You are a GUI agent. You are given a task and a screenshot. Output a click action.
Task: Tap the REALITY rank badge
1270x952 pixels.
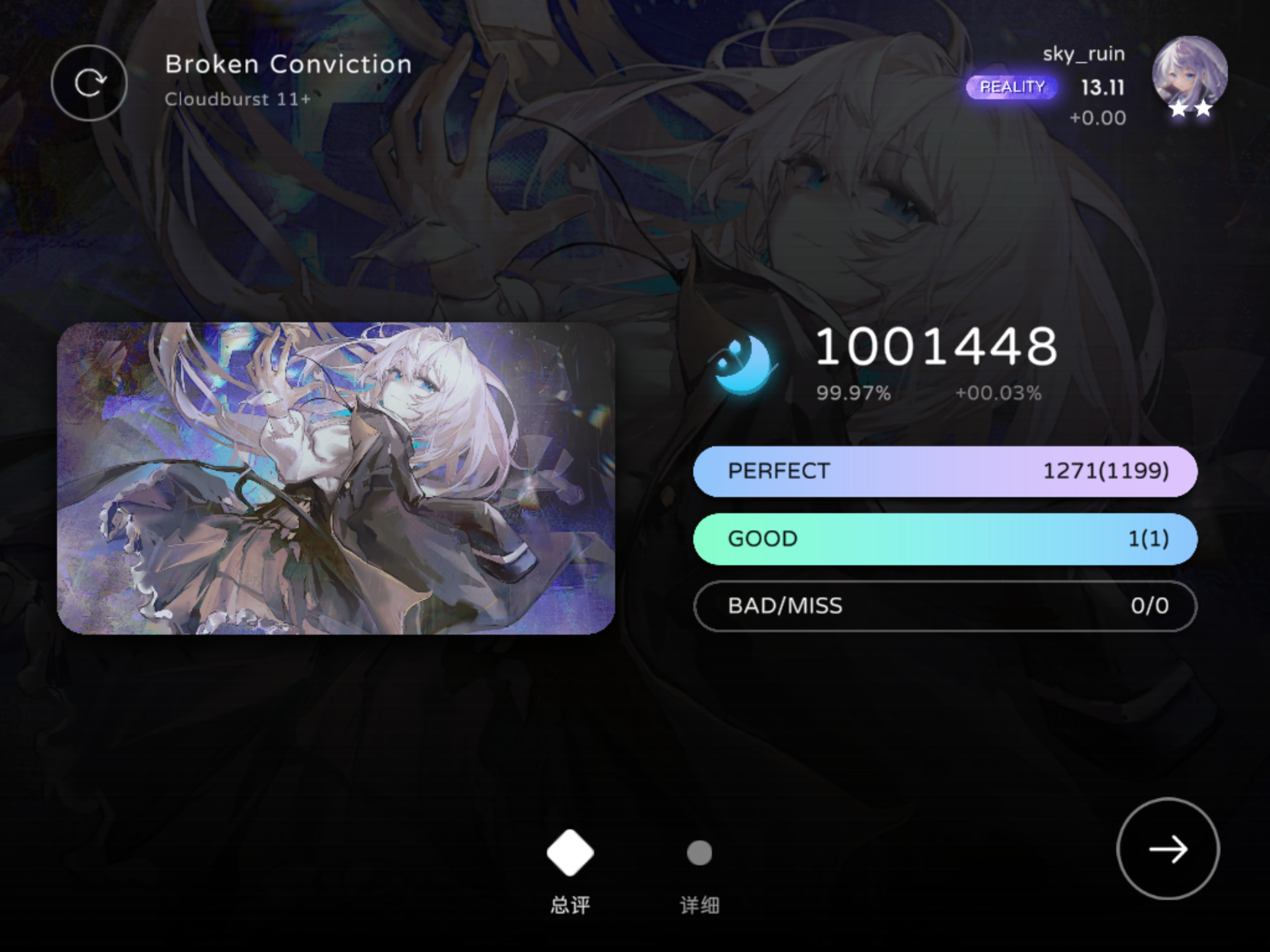(x=1012, y=87)
